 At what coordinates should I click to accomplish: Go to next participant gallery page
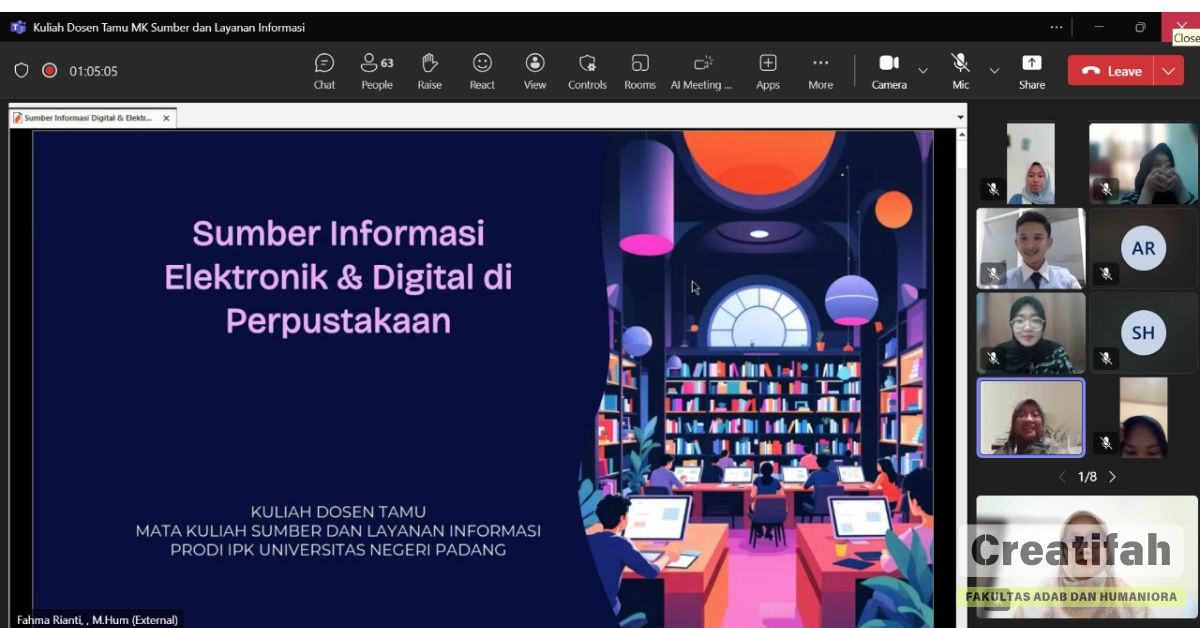[x=1112, y=477]
